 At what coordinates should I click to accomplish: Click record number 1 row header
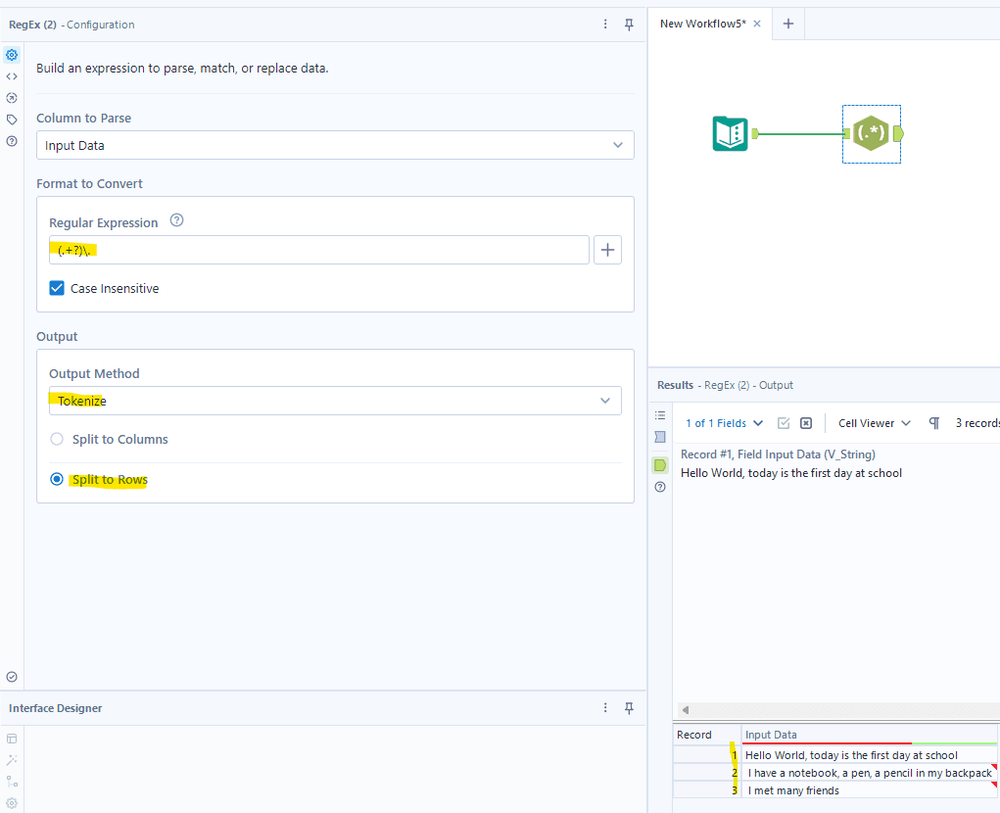point(707,755)
